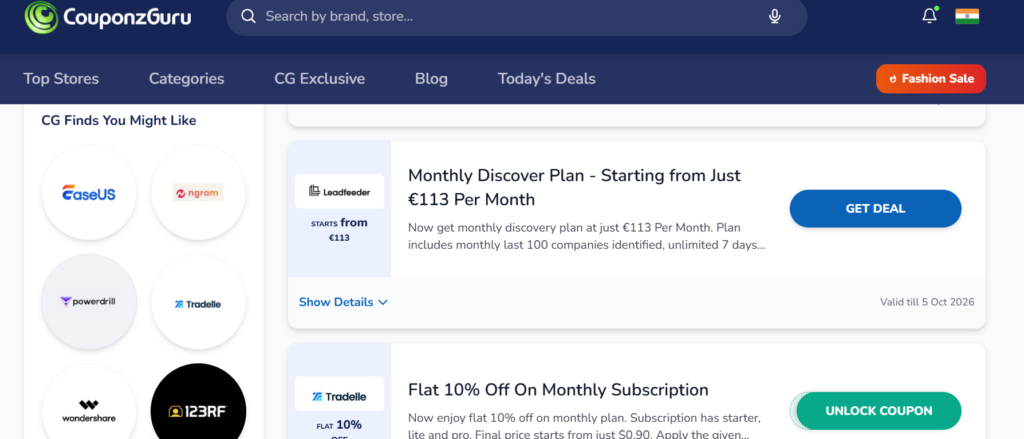Click the CouponzGuru logo
The image size is (1024, 439).
pos(108,16)
